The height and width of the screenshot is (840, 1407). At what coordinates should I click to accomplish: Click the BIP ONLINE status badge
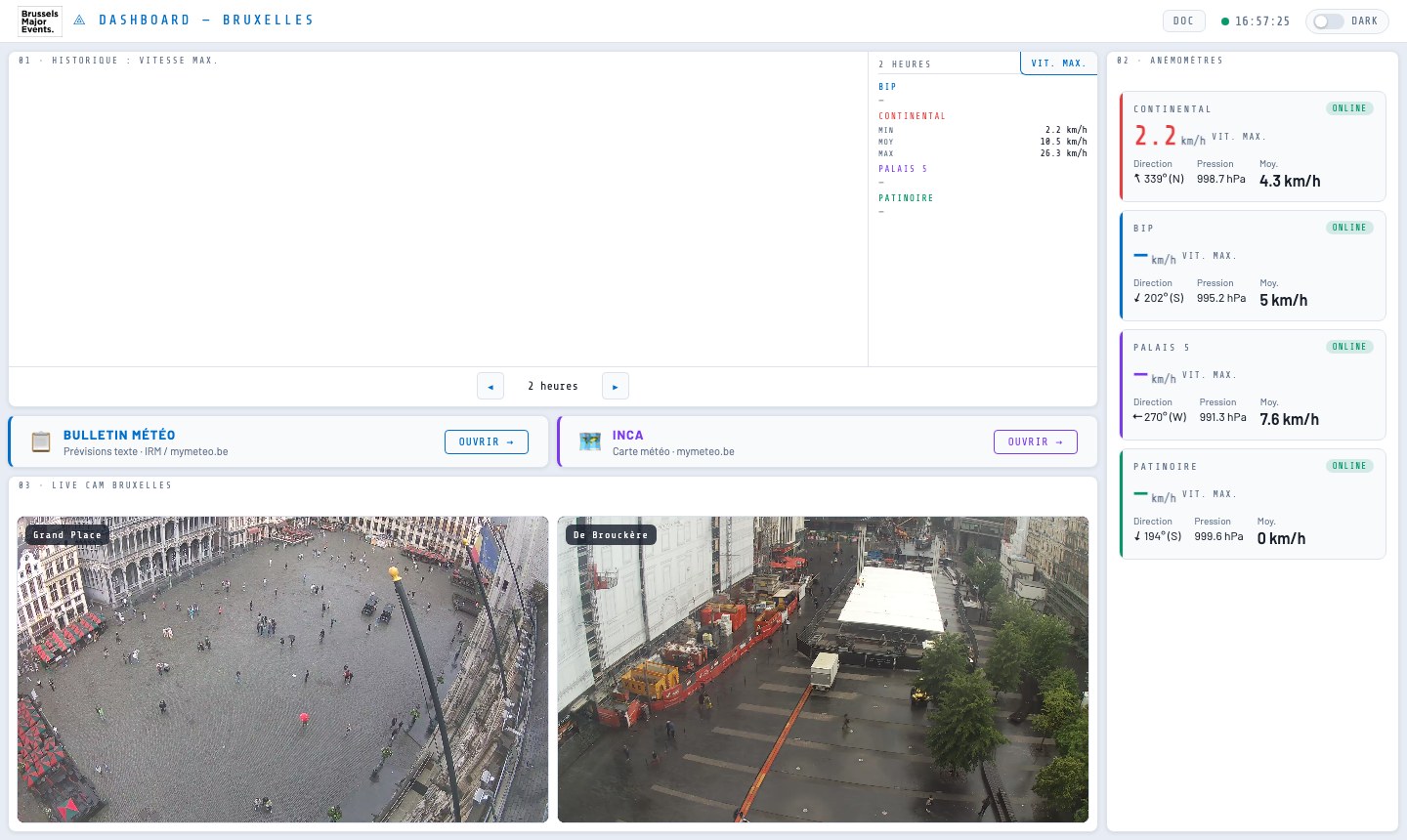click(1349, 228)
